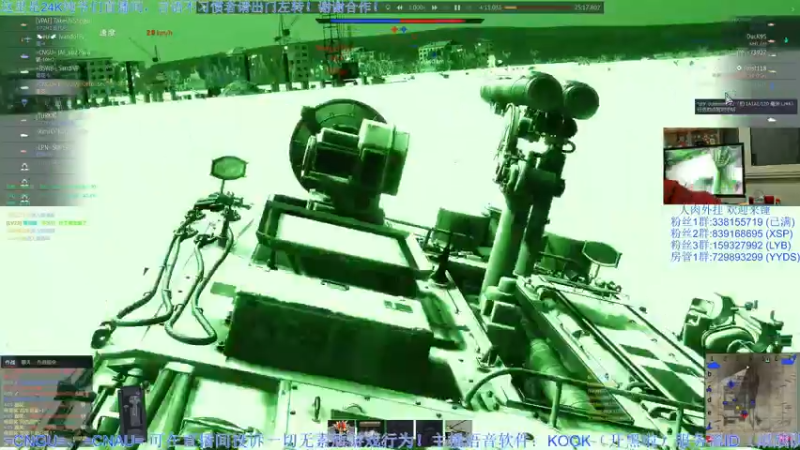
Task: Click the 1.000x replay speed value
Action: pos(416,8)
